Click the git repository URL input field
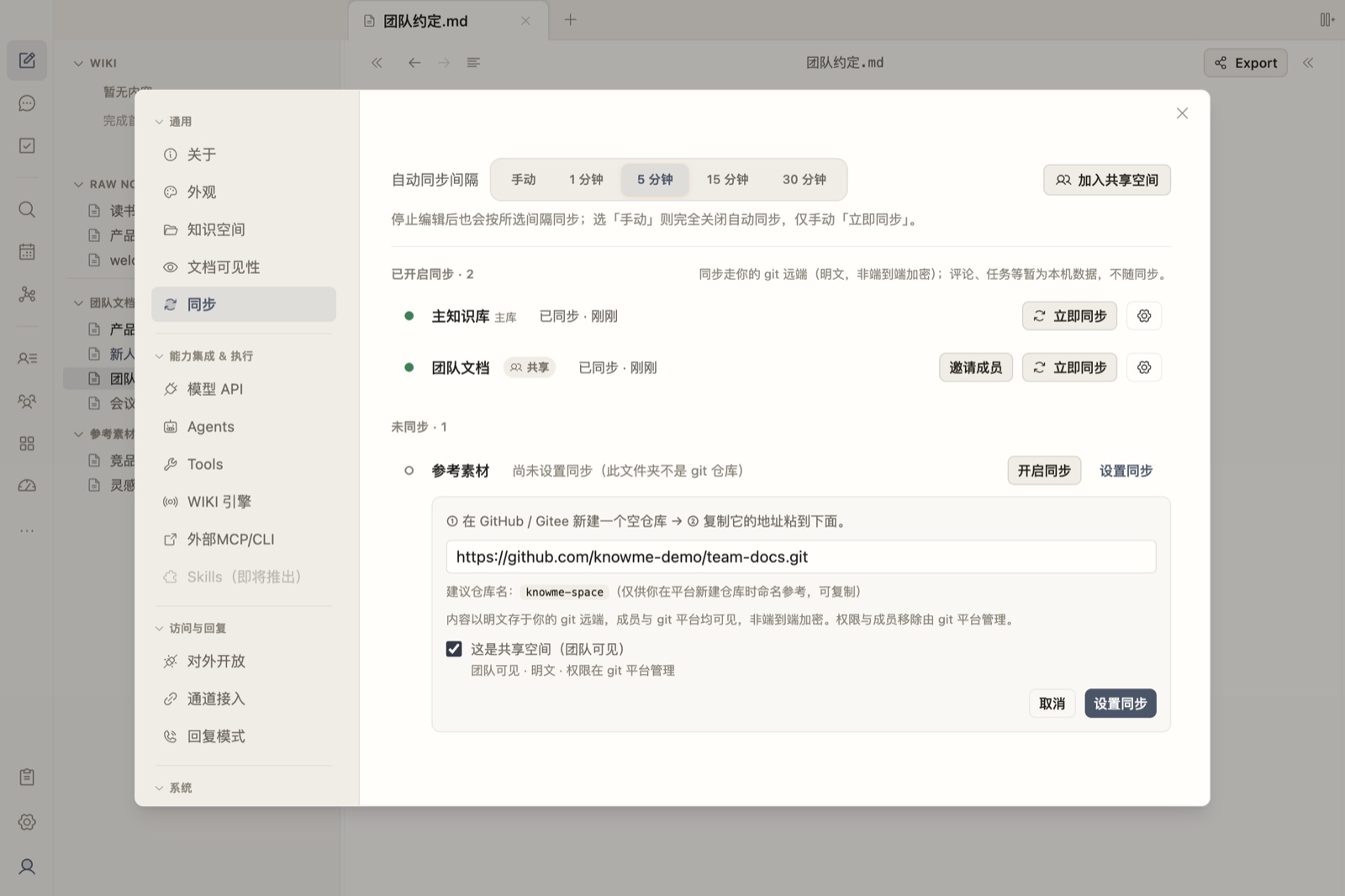1345x896 pixels. [x=801, y=556]
